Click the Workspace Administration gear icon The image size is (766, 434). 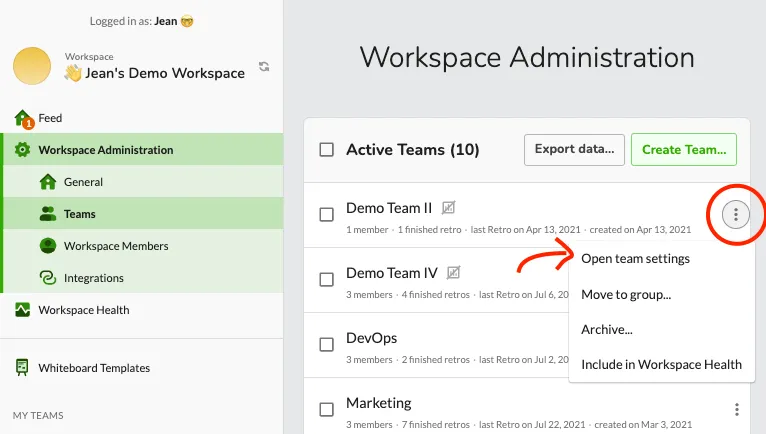point(22,150)
